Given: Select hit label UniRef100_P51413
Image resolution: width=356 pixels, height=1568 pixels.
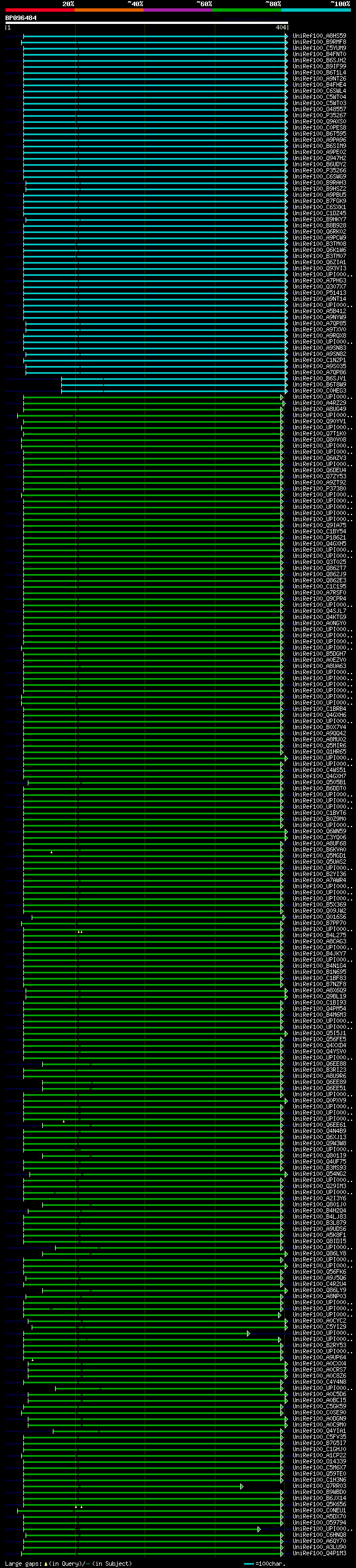Looking at the screenshot, I should point(319,293).
